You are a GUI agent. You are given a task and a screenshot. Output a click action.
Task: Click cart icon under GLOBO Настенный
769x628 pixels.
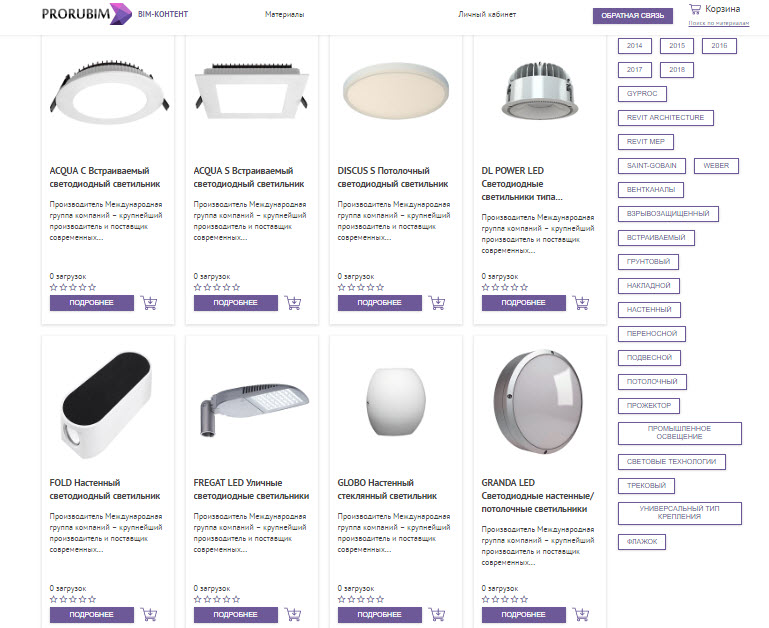pos(436,614)
